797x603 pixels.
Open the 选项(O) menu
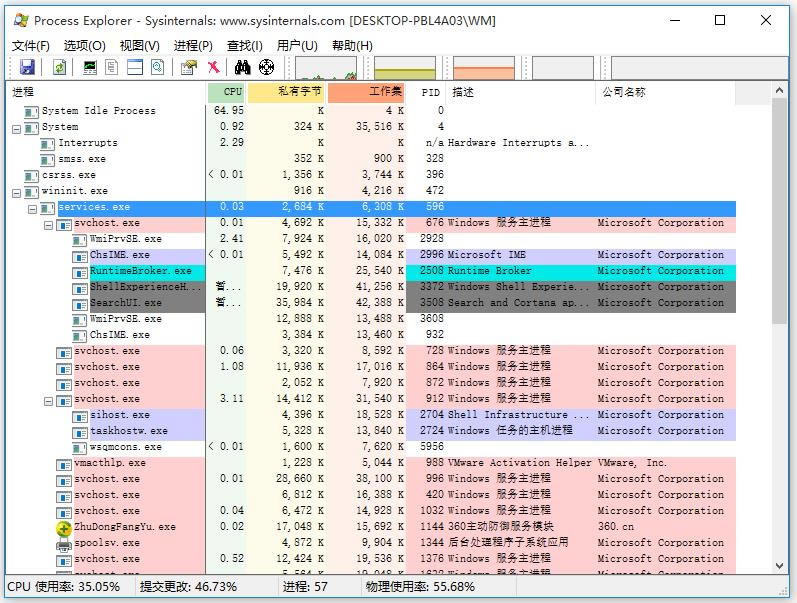[x=84, y=46]
